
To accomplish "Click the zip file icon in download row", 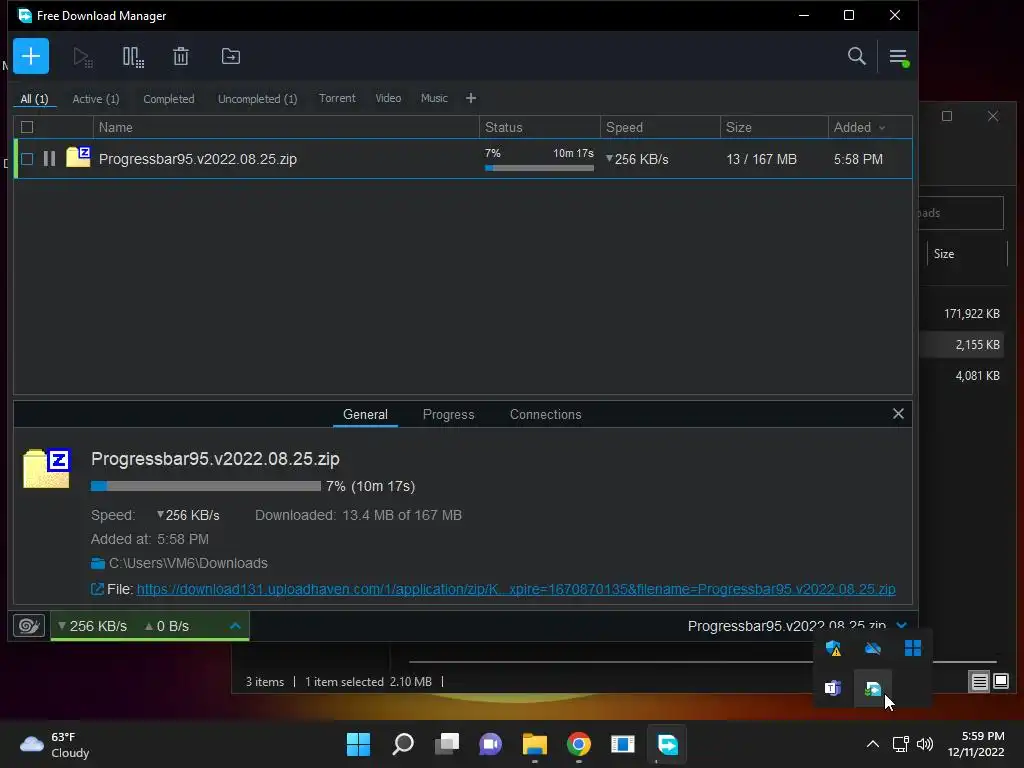I will point(78,157).
